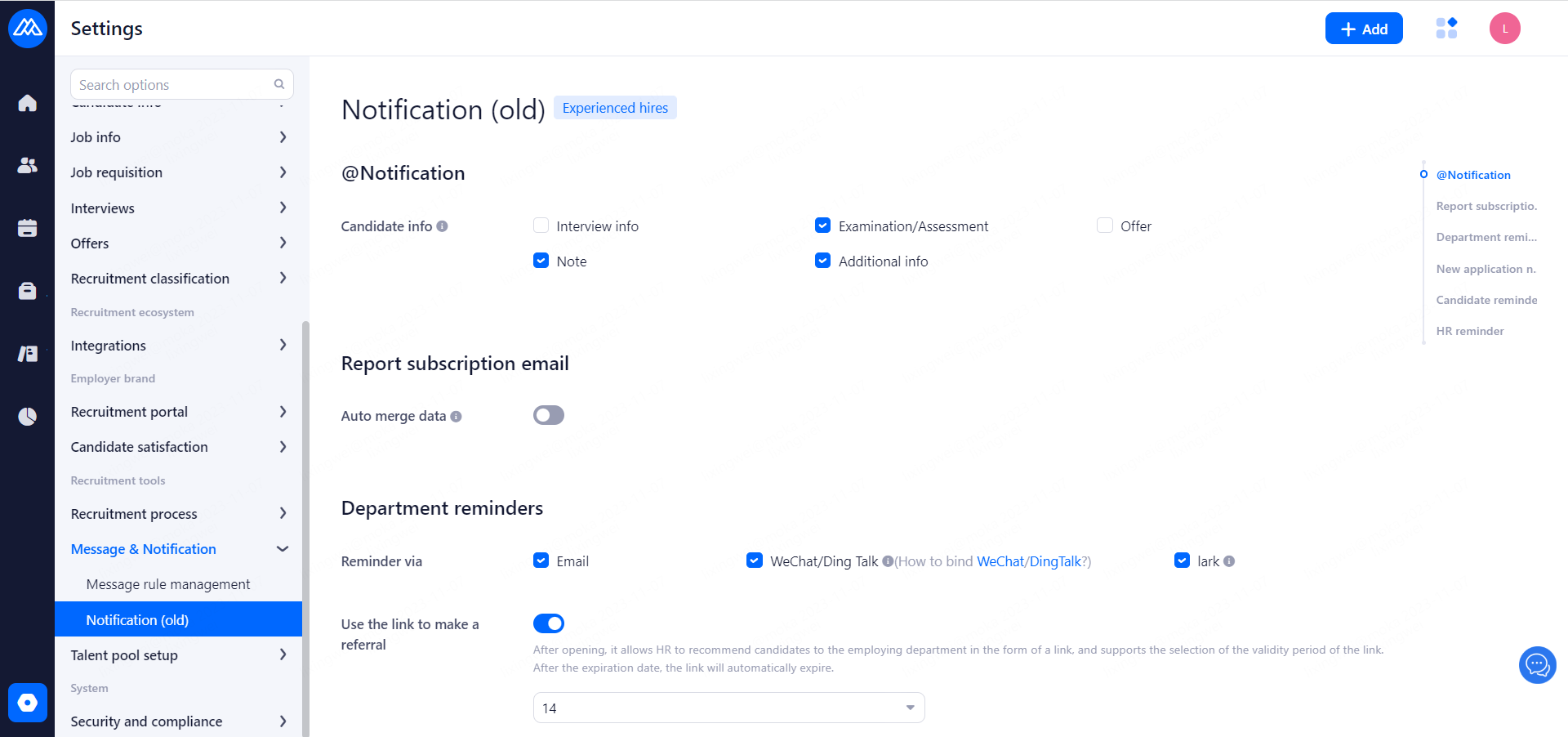The image size is (1568, 737).
Task: Open the candidates people icon in sidebar
Action: coord(27,165)
